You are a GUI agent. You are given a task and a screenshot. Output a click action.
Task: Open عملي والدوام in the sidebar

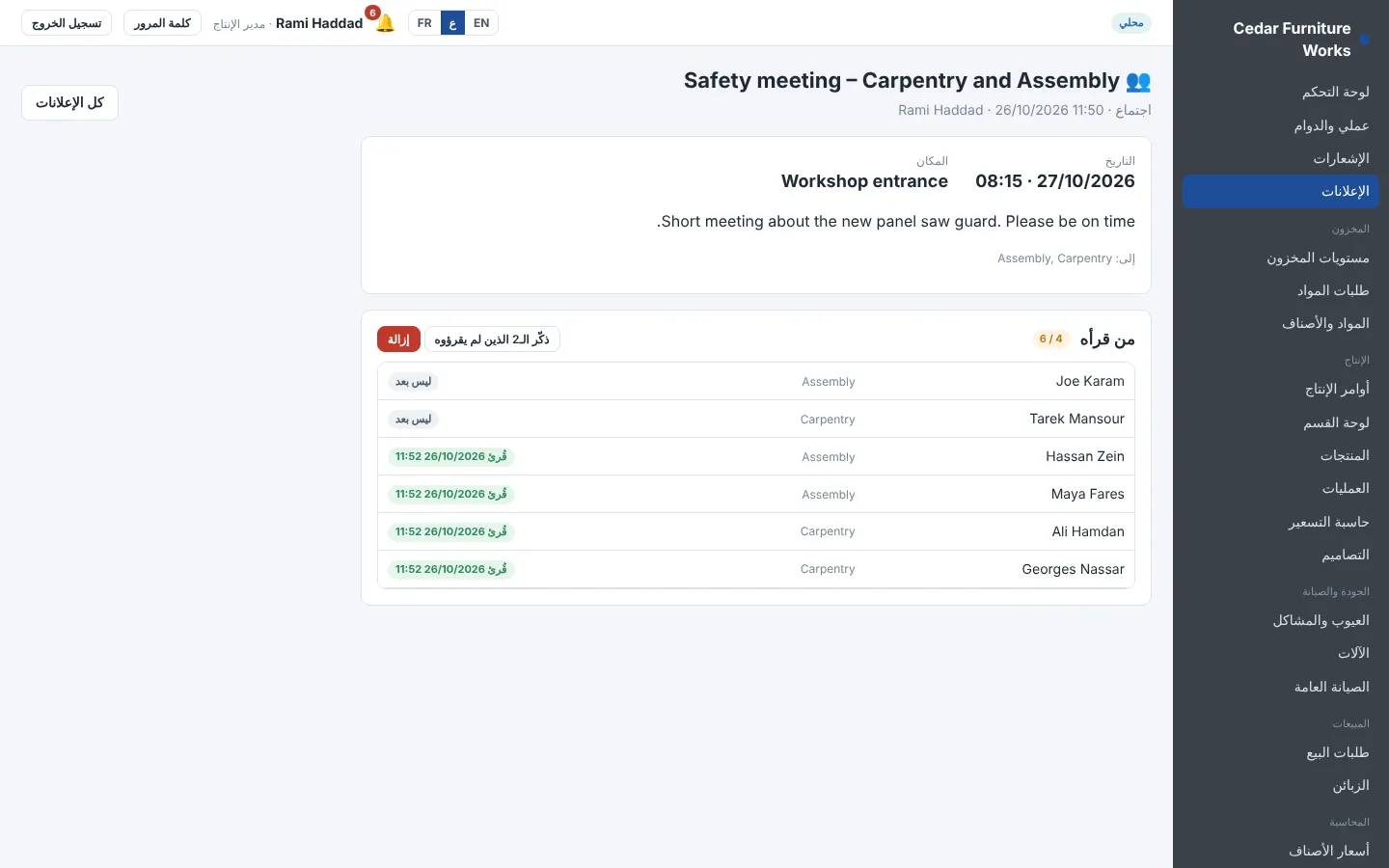point(1280,125)
